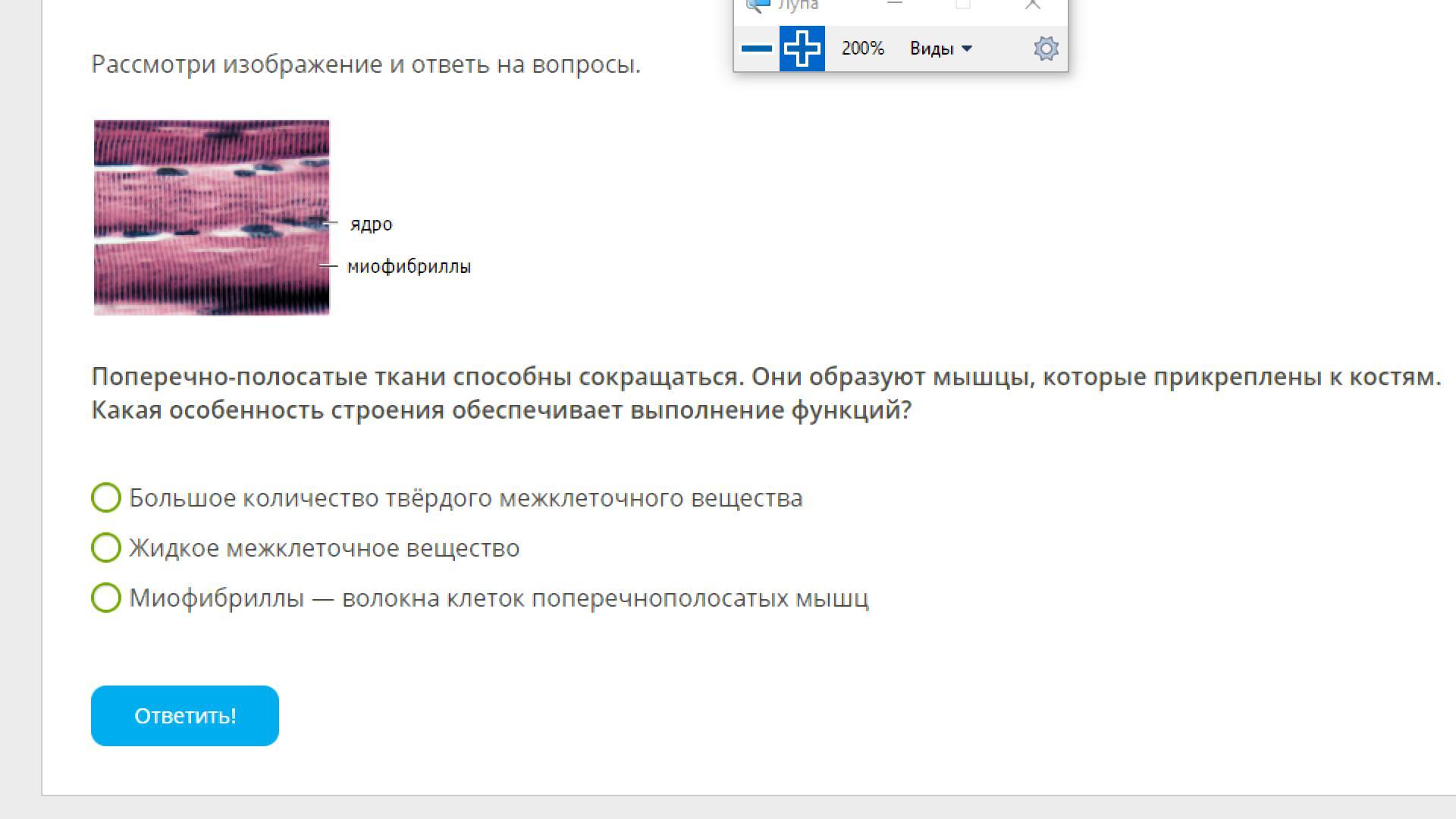Click the 'миофибриллы' label beside image

pyautogui.click(x=409, y=267)
